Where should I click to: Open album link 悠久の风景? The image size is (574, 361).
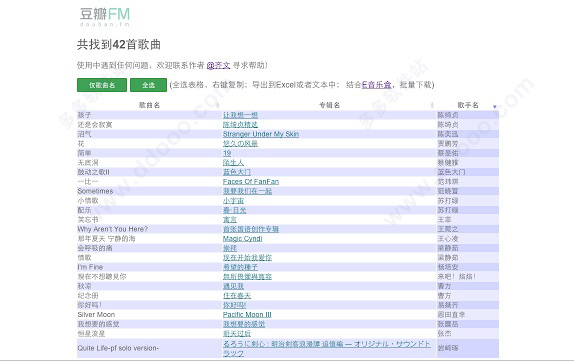click(x=240, y=144)
